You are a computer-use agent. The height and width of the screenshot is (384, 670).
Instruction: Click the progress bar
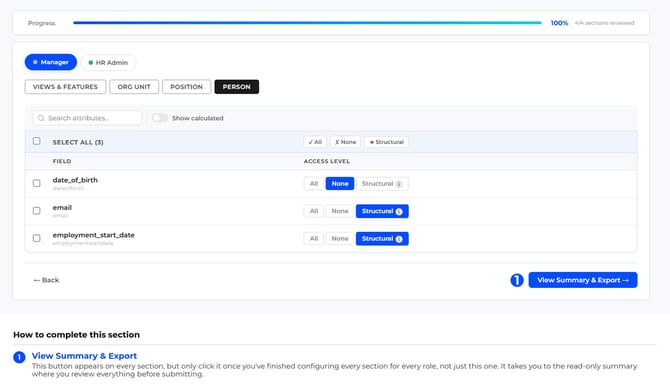[307, 23]
